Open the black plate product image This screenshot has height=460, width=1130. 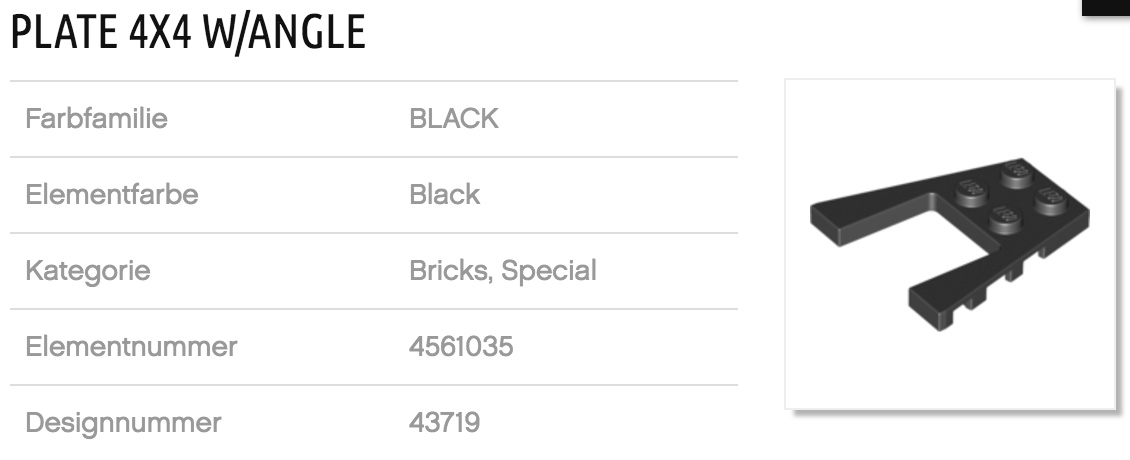click(x=949, y=243)
